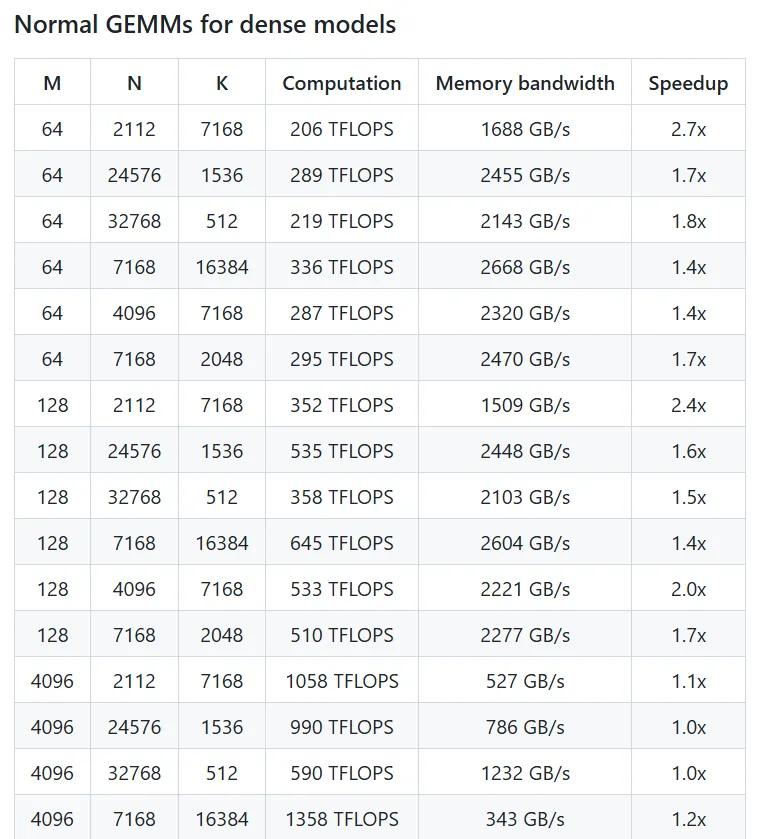Viewport: 768px width, 839px height.
Task: Click the K column header
Action: (222, 83)
